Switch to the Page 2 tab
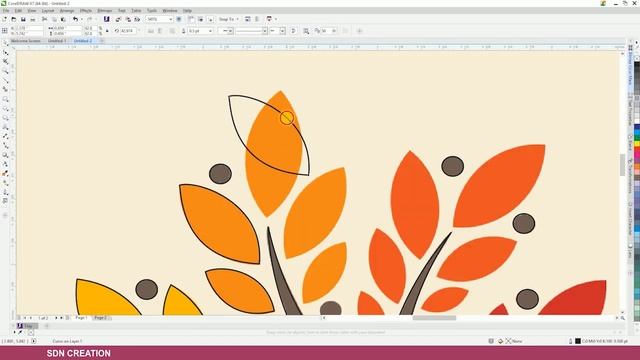The height and width of the screenshot is (360, 640). coord(100,318)
